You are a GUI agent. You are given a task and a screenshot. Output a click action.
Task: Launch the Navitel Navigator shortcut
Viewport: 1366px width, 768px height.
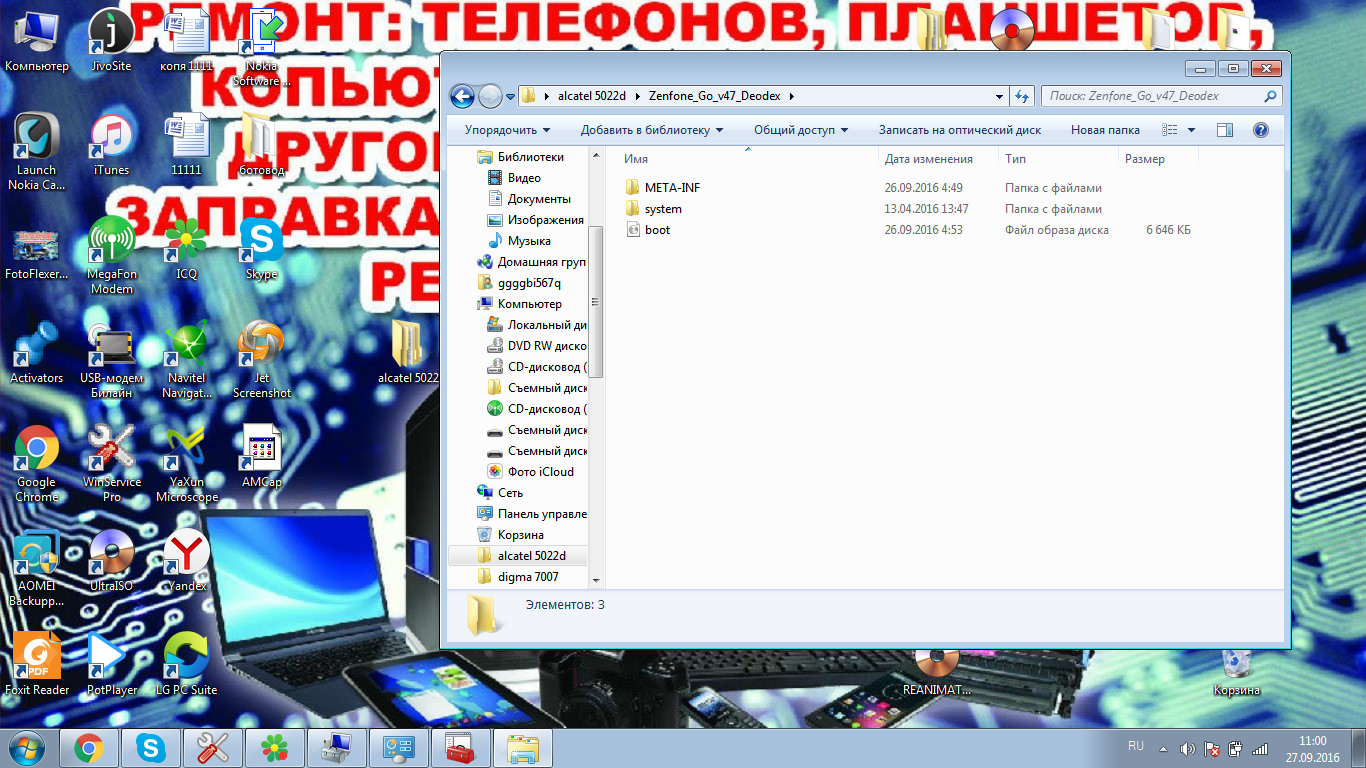(x=187, y=350)
